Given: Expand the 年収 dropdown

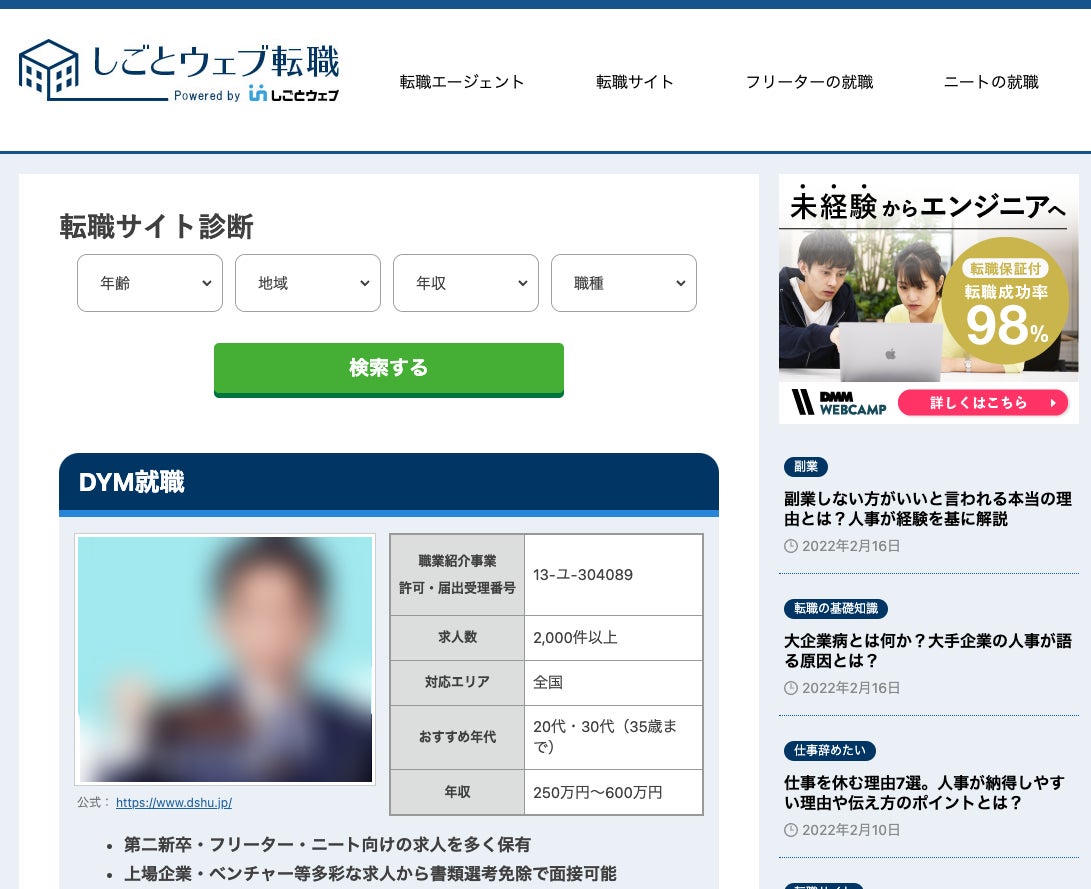Looking at the screenshot, I should 465,283.
